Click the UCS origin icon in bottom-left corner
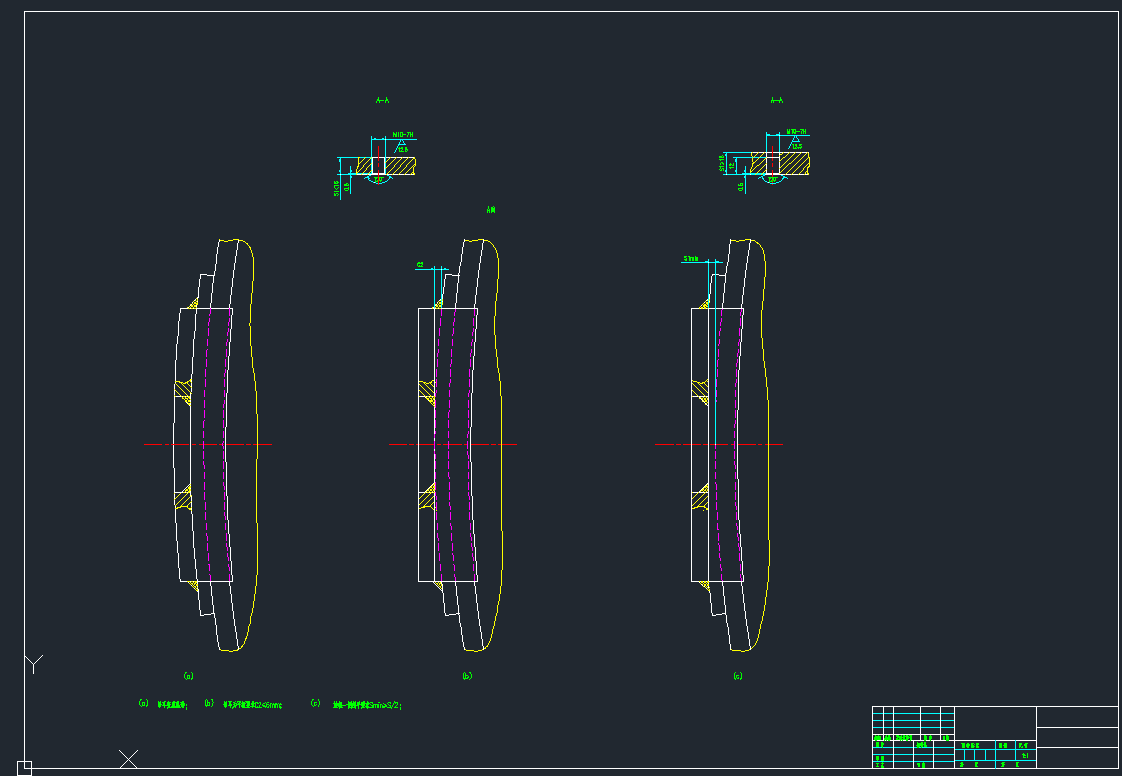The image size is (1122, 776). (25, 768)
